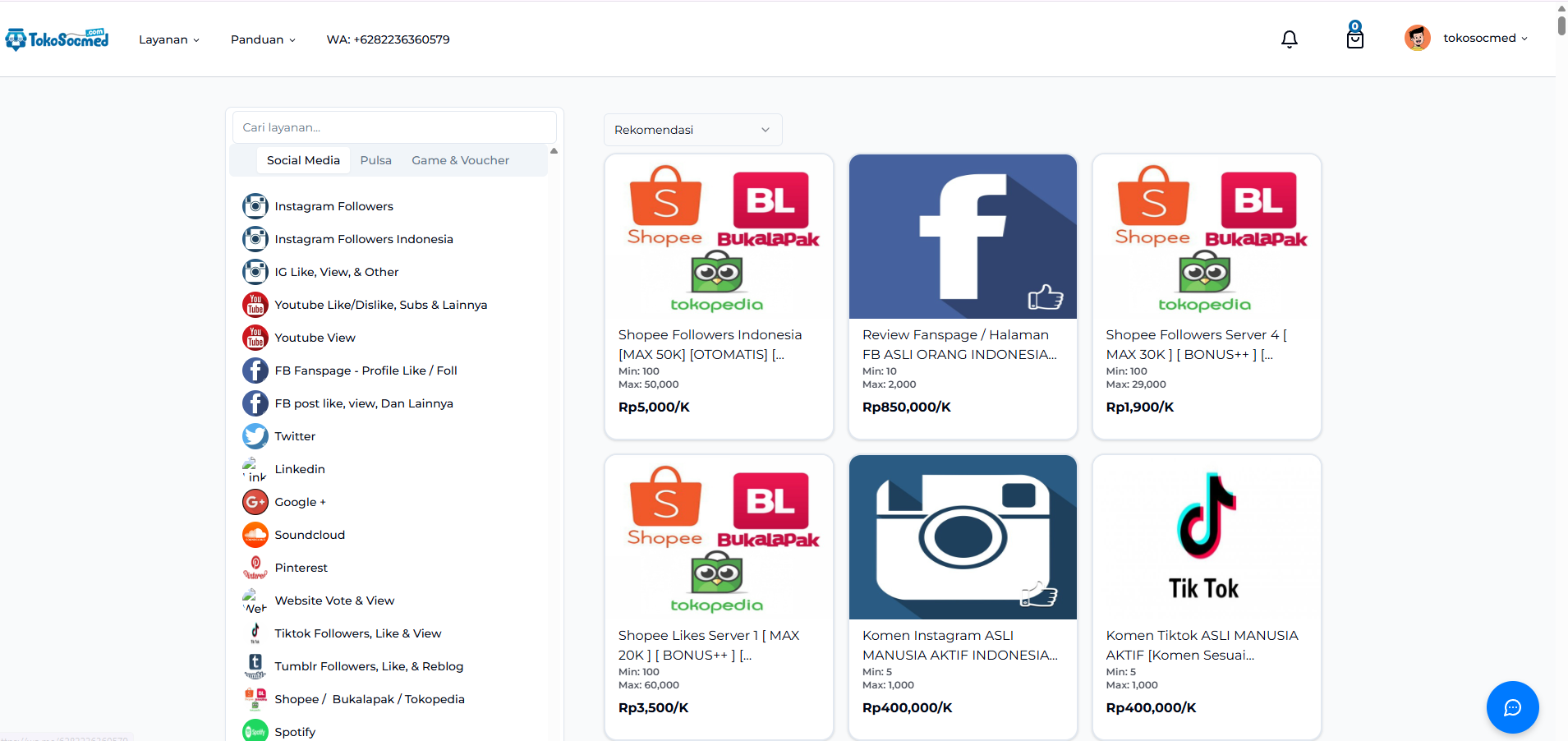Expand the Panduan dropdown menu
This screenshot has width=1568, height=741.
tap(263, 39)
